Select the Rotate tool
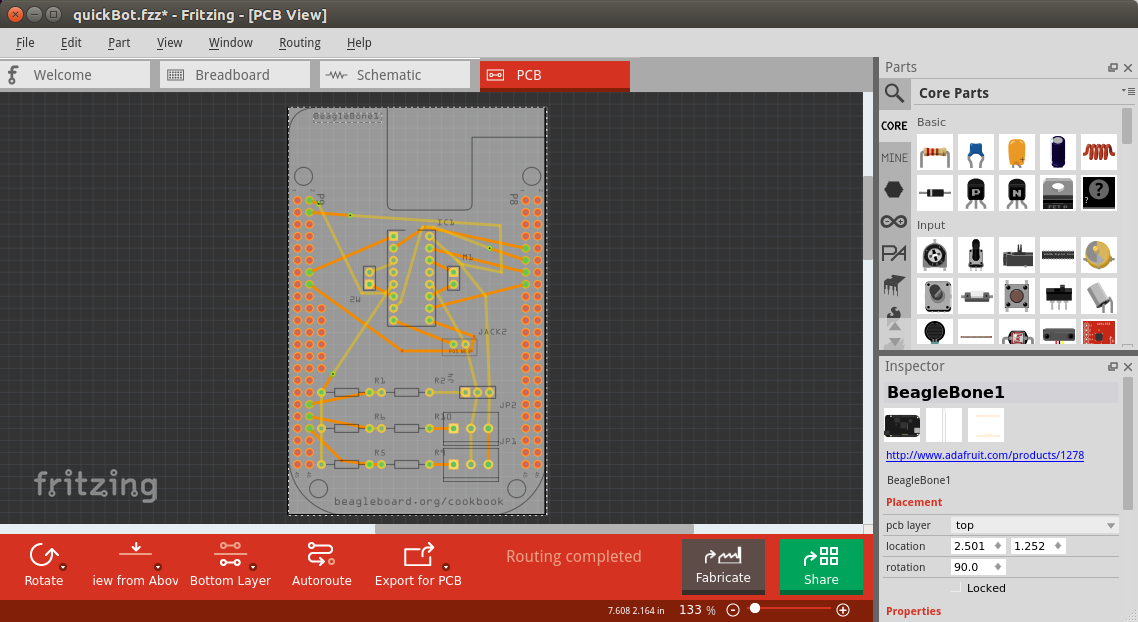The height and width of the screenshot is (622, 1138). tap(44, 564)
